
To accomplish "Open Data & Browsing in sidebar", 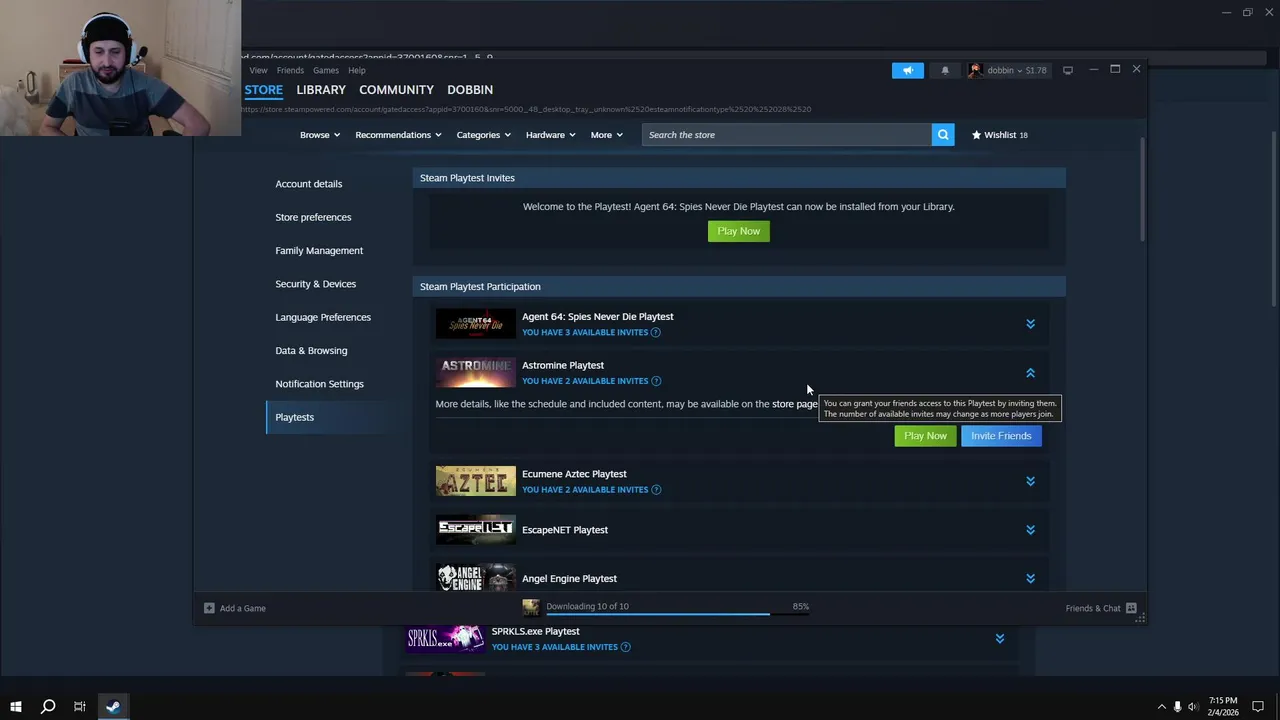I will coord(311,351).
